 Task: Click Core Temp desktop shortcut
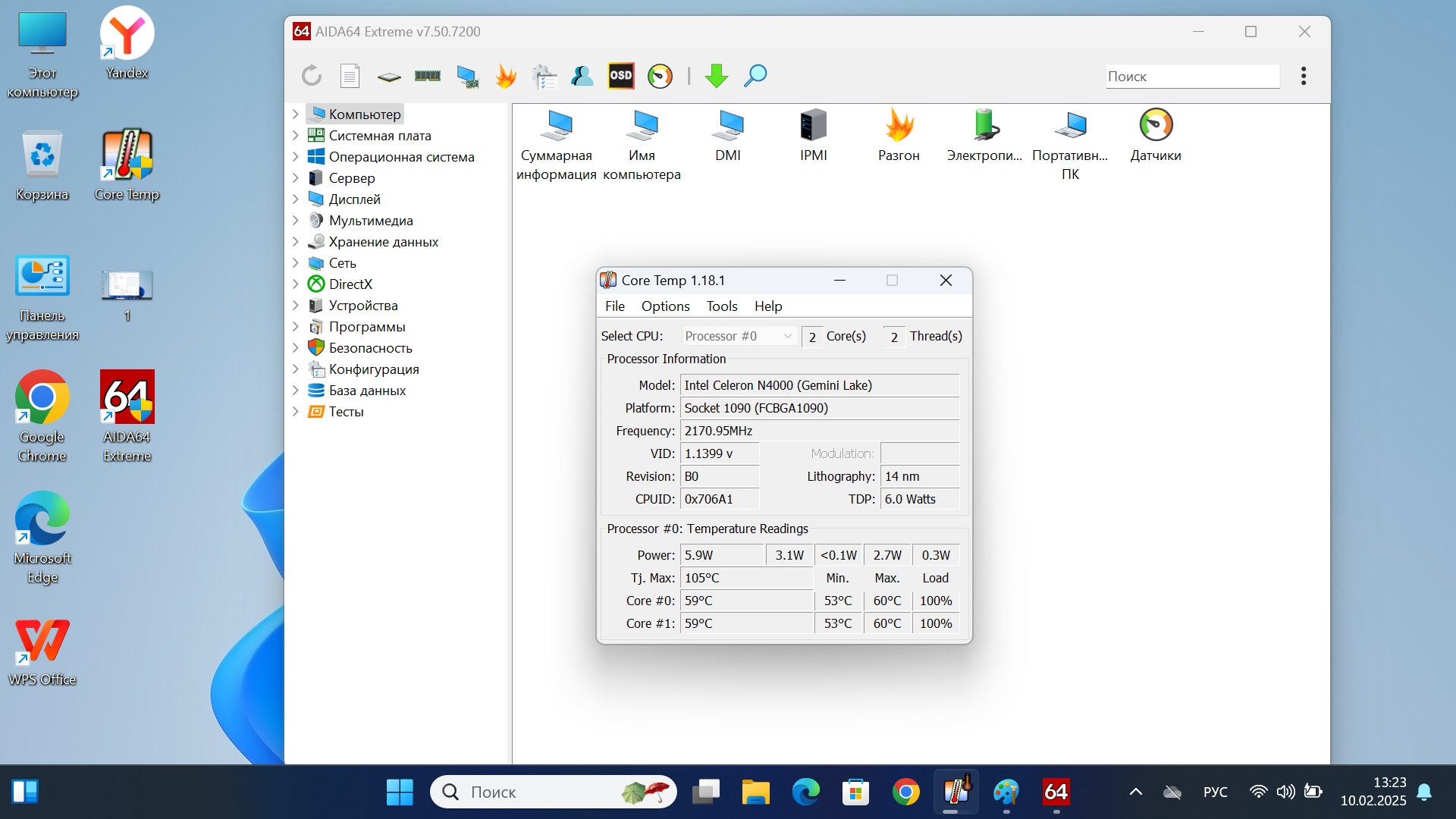click(x=127, y=165)
